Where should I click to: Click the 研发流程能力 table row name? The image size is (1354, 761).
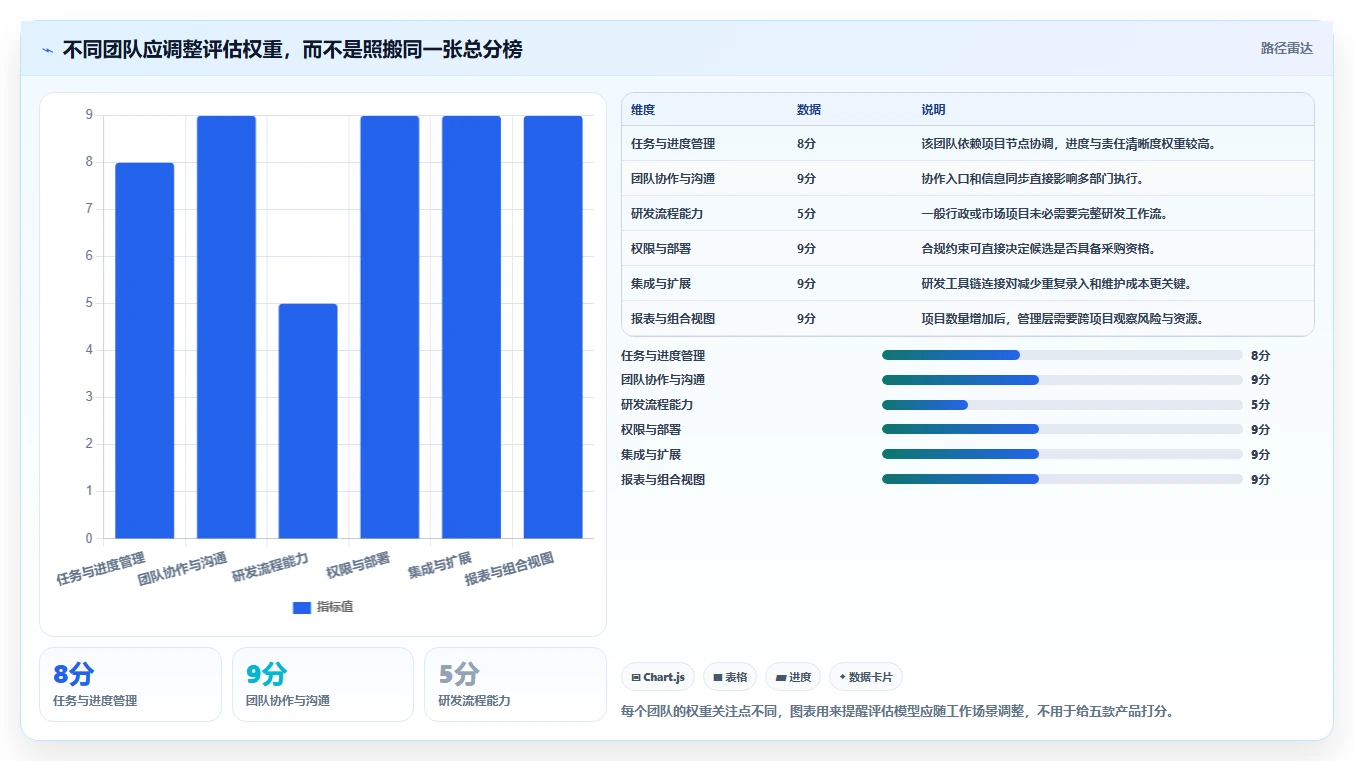[667, 214]
